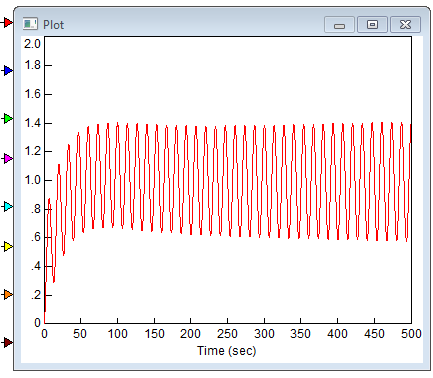Screen dimensions: 433x378
Task: Click the yellow input connector arrow
Action: coord(8,246)
